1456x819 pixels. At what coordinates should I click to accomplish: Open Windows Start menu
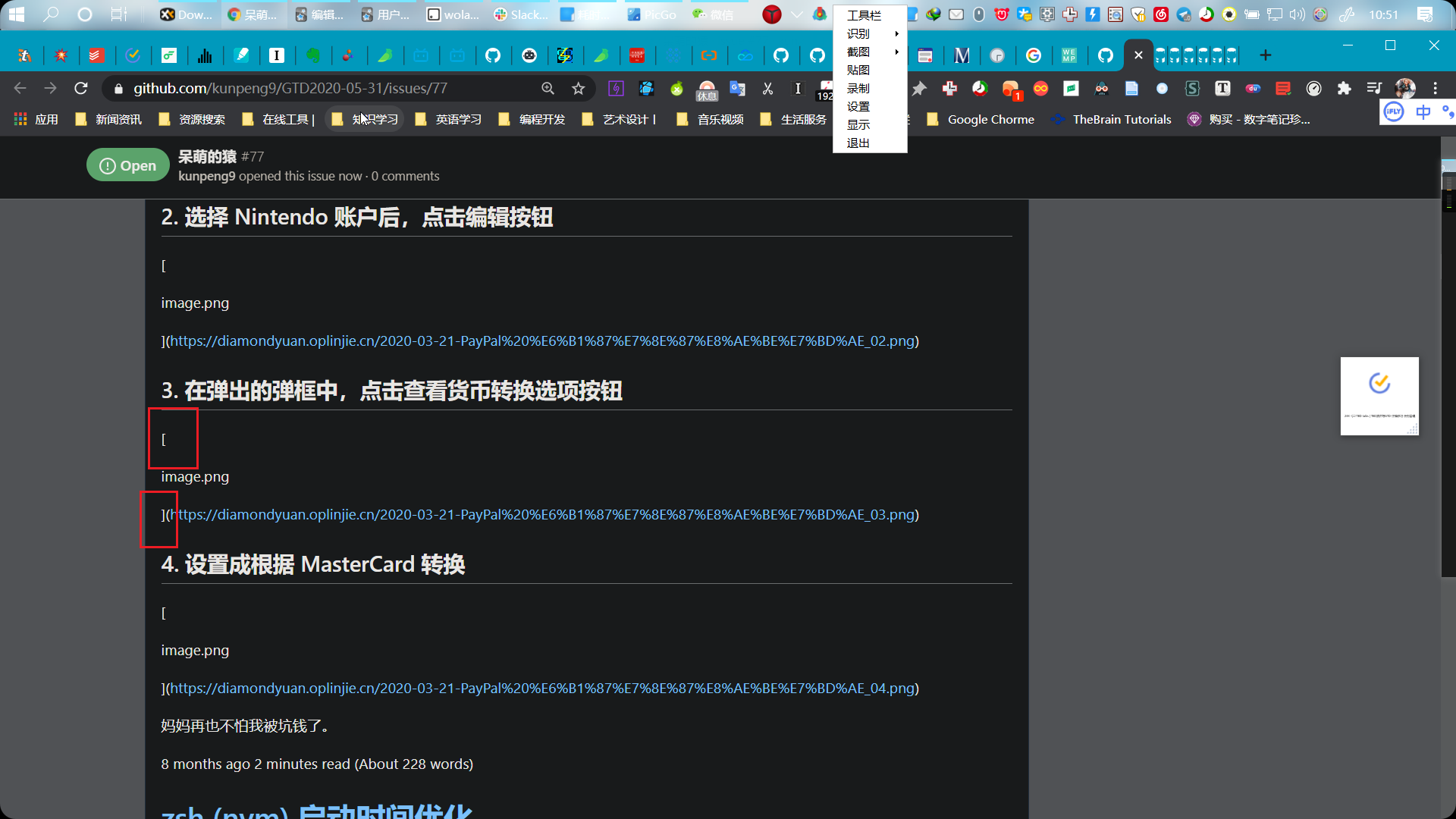tap(17, 14)
